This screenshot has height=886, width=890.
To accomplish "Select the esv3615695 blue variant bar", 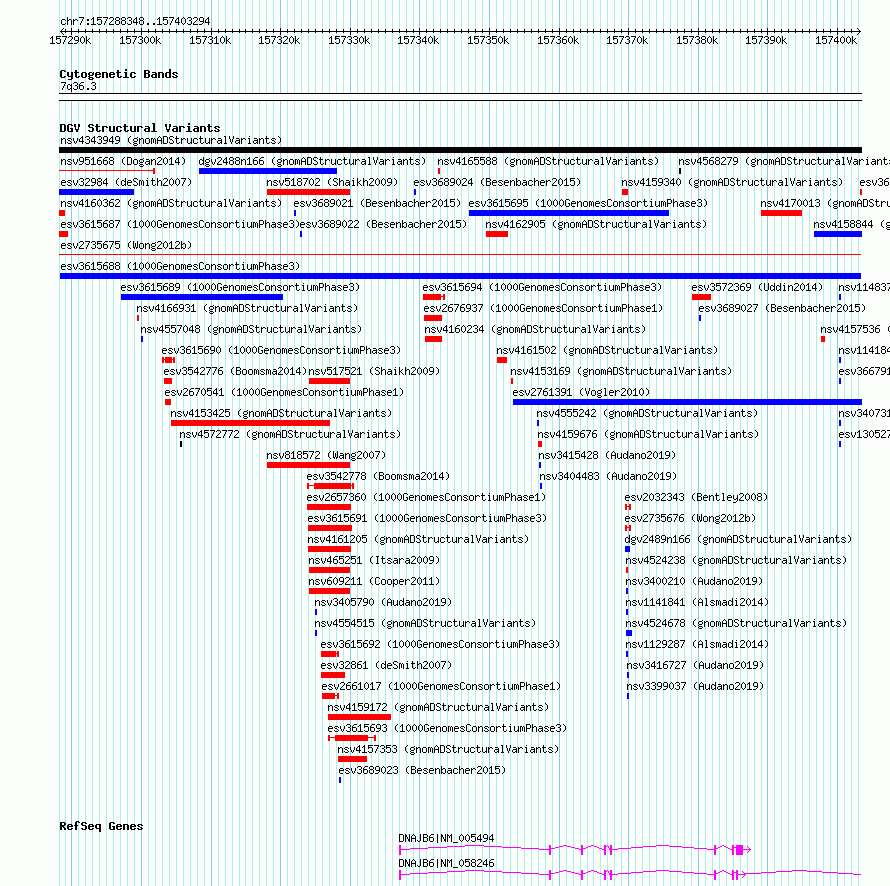I will 569,213.
